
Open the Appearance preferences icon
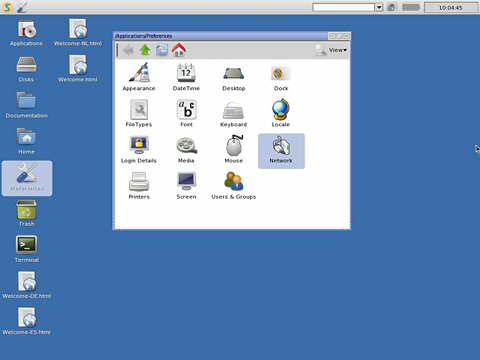139,73
